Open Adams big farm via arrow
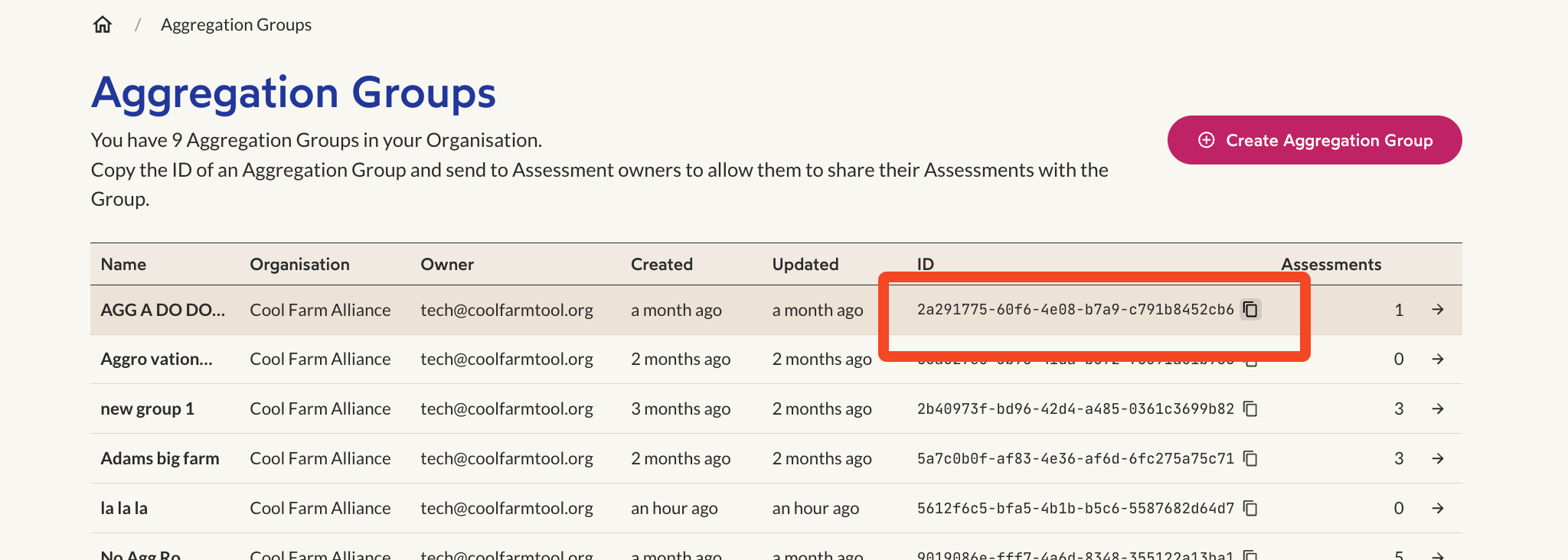Screen dimensions: 1568x560 pyautogui.click(x=1438, y=458)
